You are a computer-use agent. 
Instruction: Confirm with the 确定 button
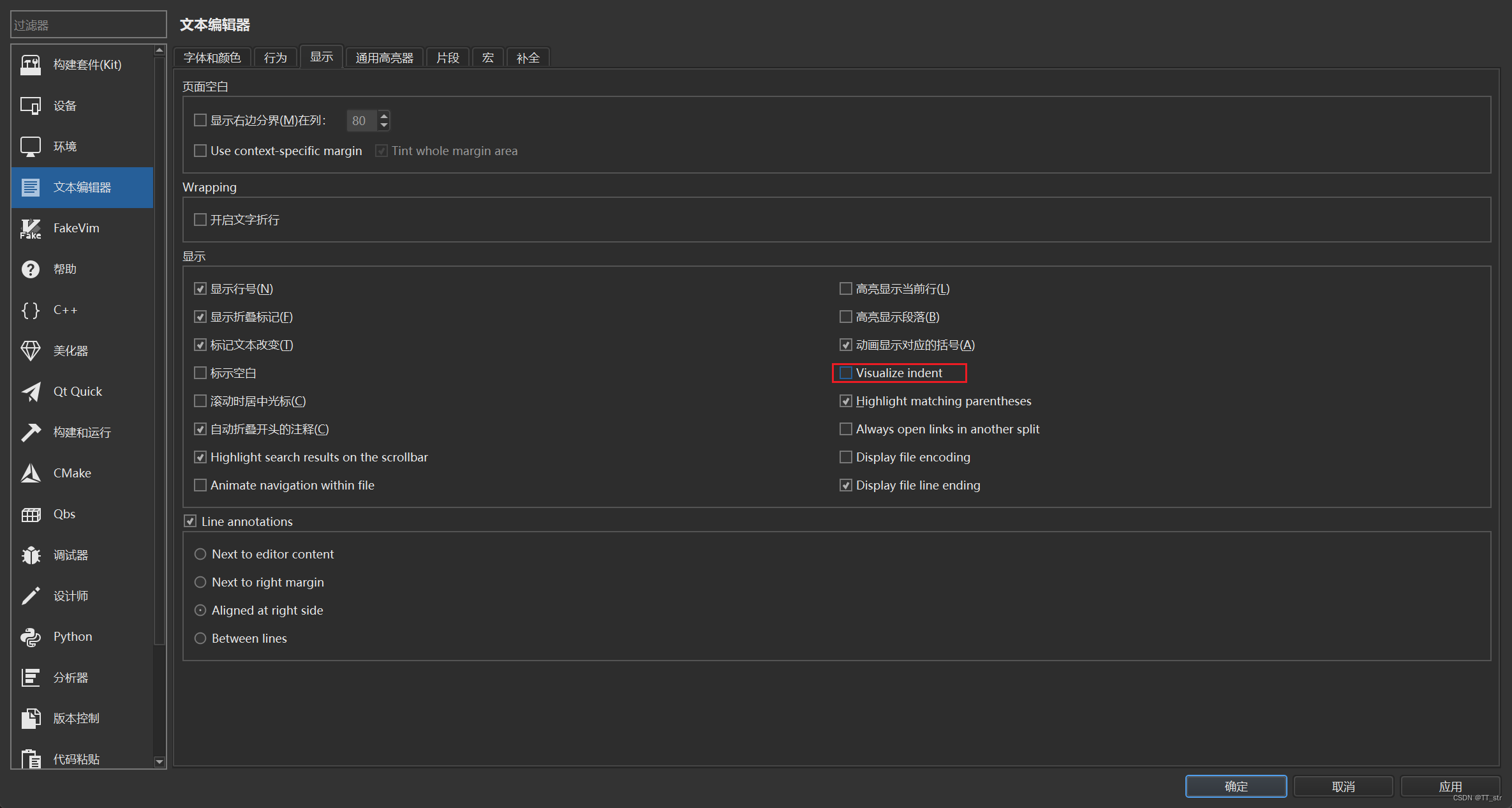click(x=1236, y=786)
